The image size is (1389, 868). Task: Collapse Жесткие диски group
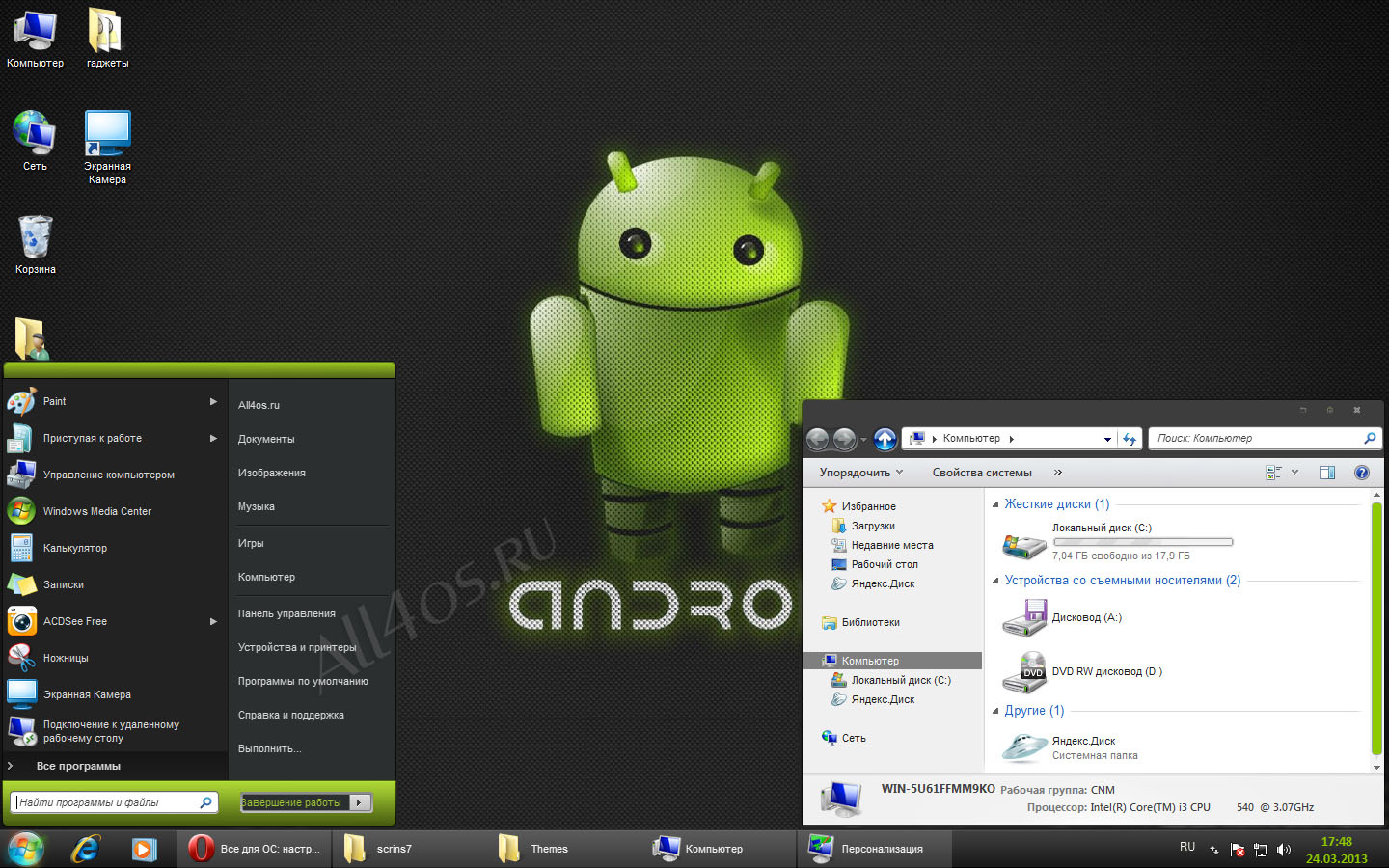(995, 504)
